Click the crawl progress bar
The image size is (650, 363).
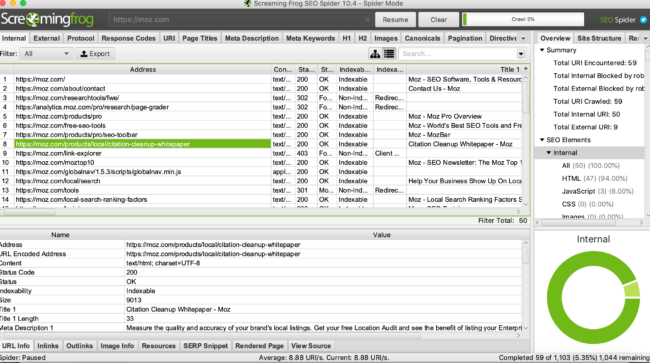click(523, 19)
